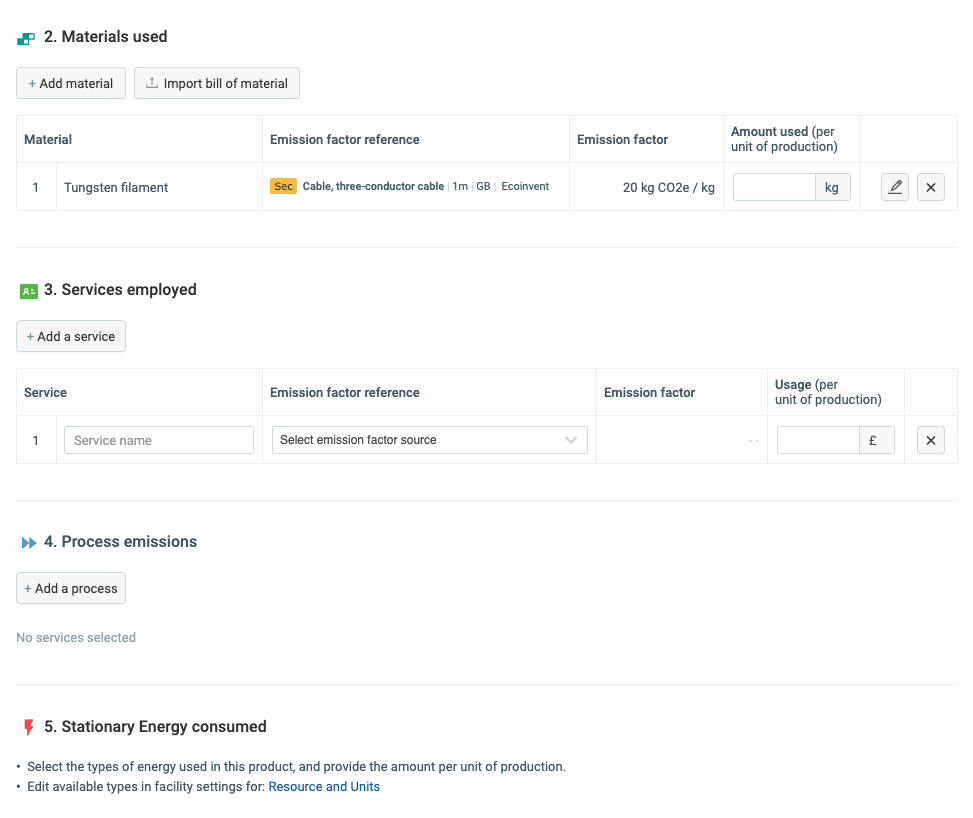Click the Process emissions arrow icon
This screenshot has height=818, width=973.
[29, 543]
